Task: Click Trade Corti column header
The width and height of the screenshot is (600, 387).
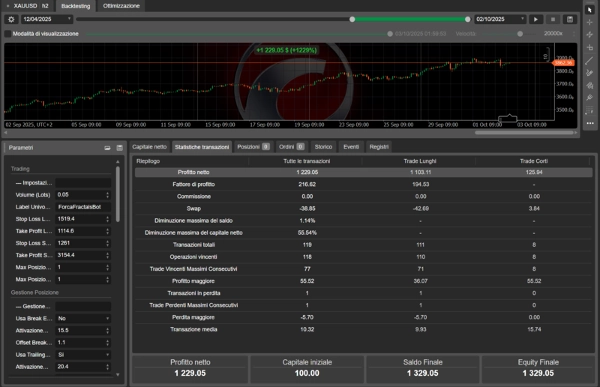Action: point(534,161)
